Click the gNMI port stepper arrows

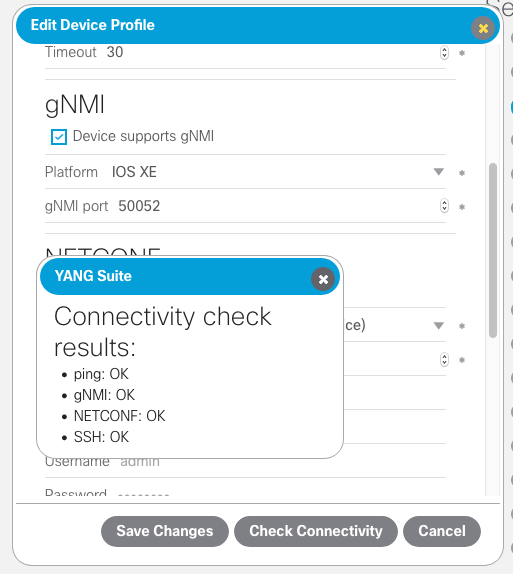point(444,206)
